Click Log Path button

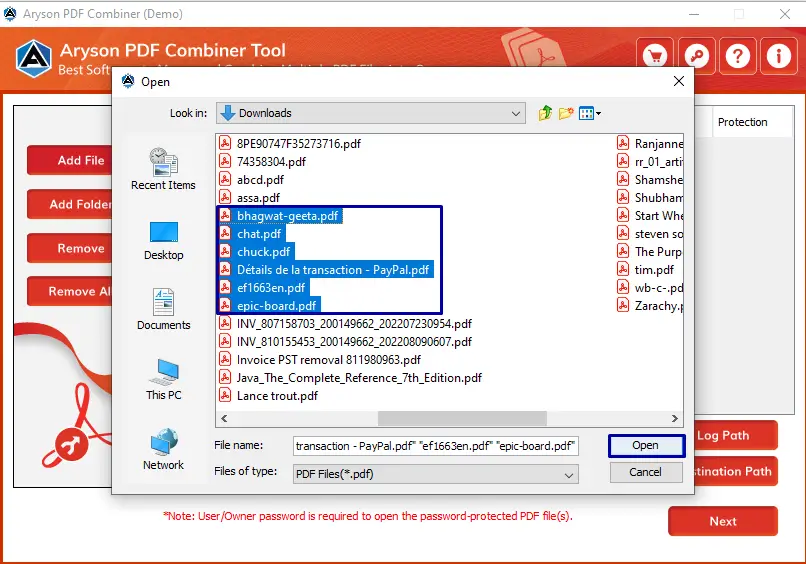point(736,435)
